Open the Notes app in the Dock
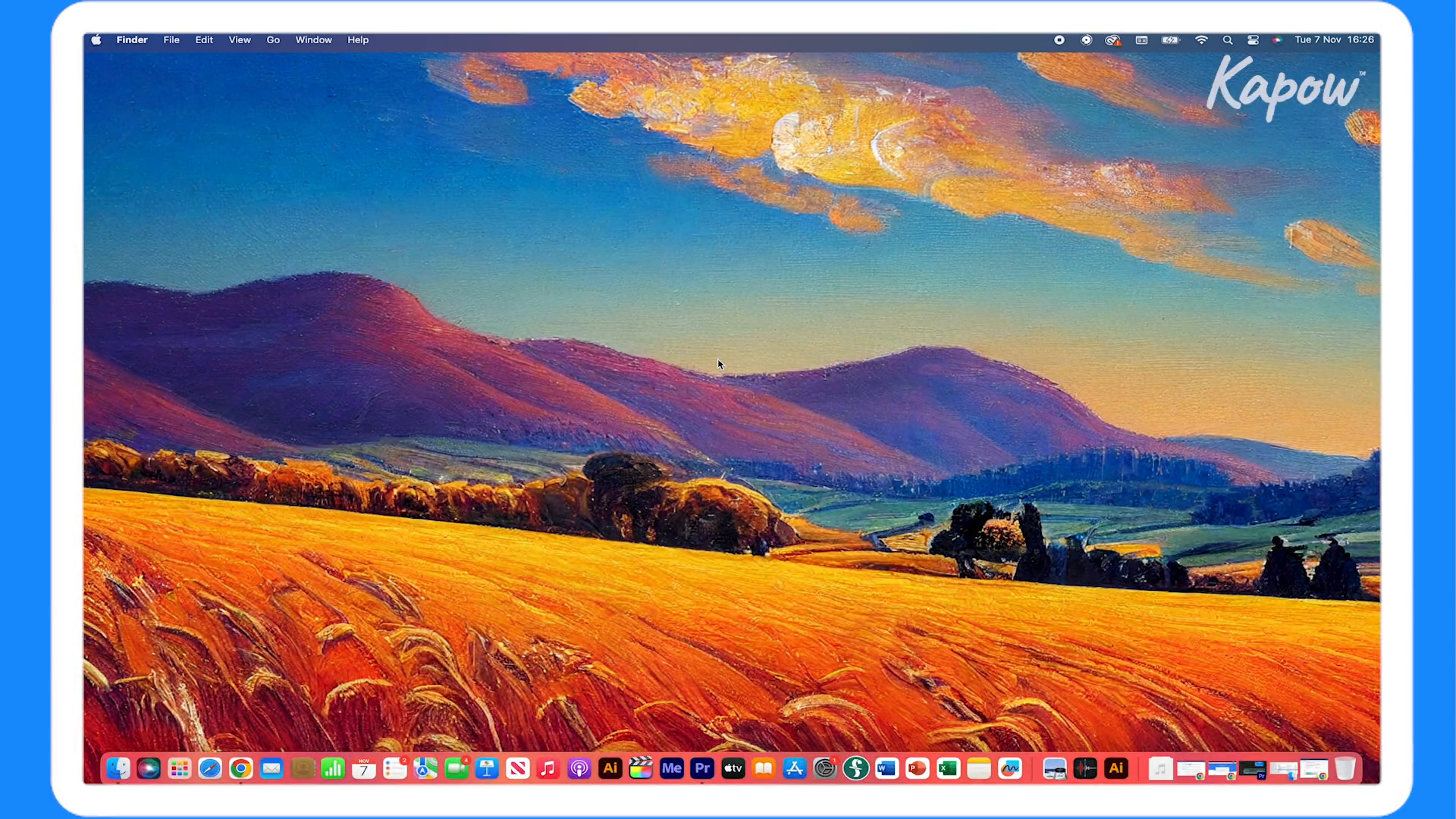This screenshot has height=819, width=1456. pyautogui.click(x=979, y=768)
